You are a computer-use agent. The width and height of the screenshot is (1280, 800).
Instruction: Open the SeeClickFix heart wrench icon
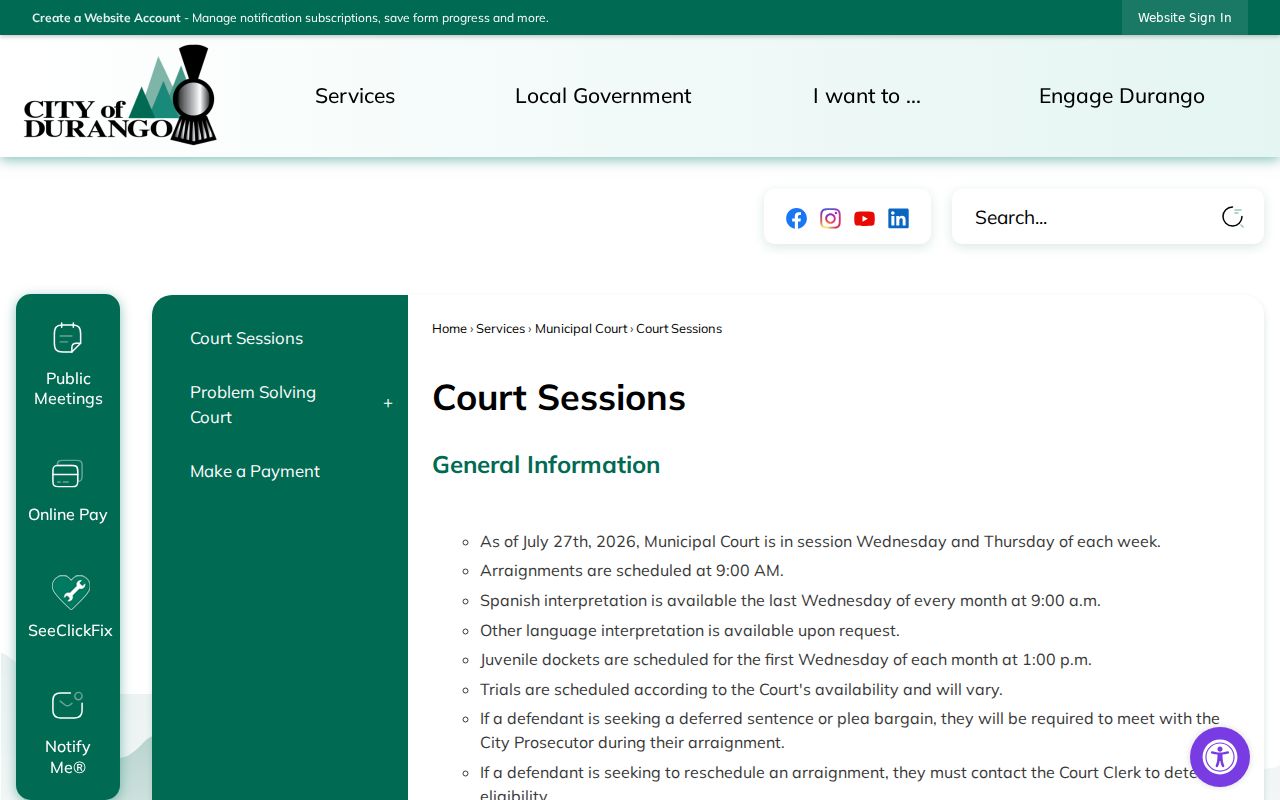(70, 591)
